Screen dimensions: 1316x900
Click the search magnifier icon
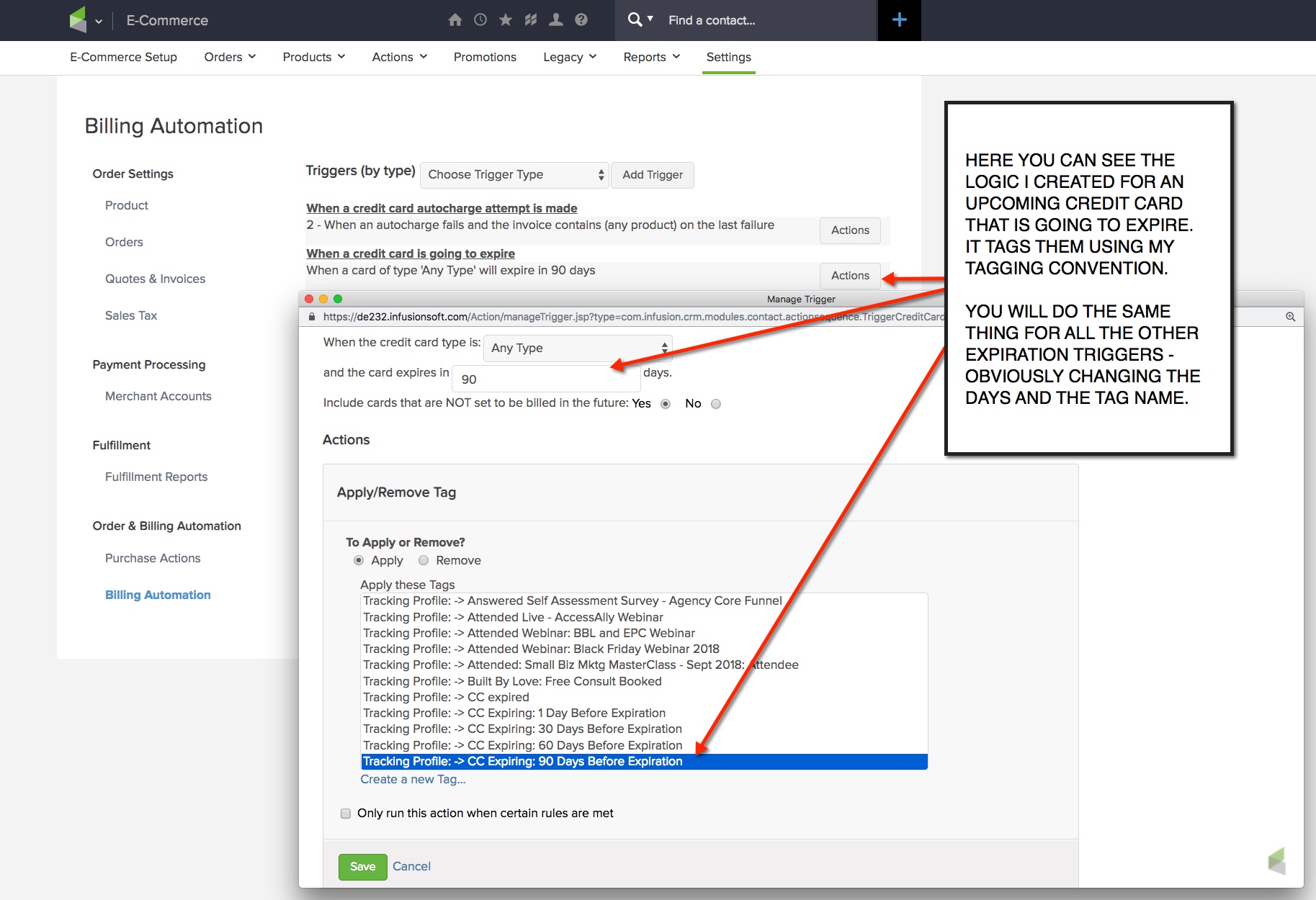tap(635, 20)
